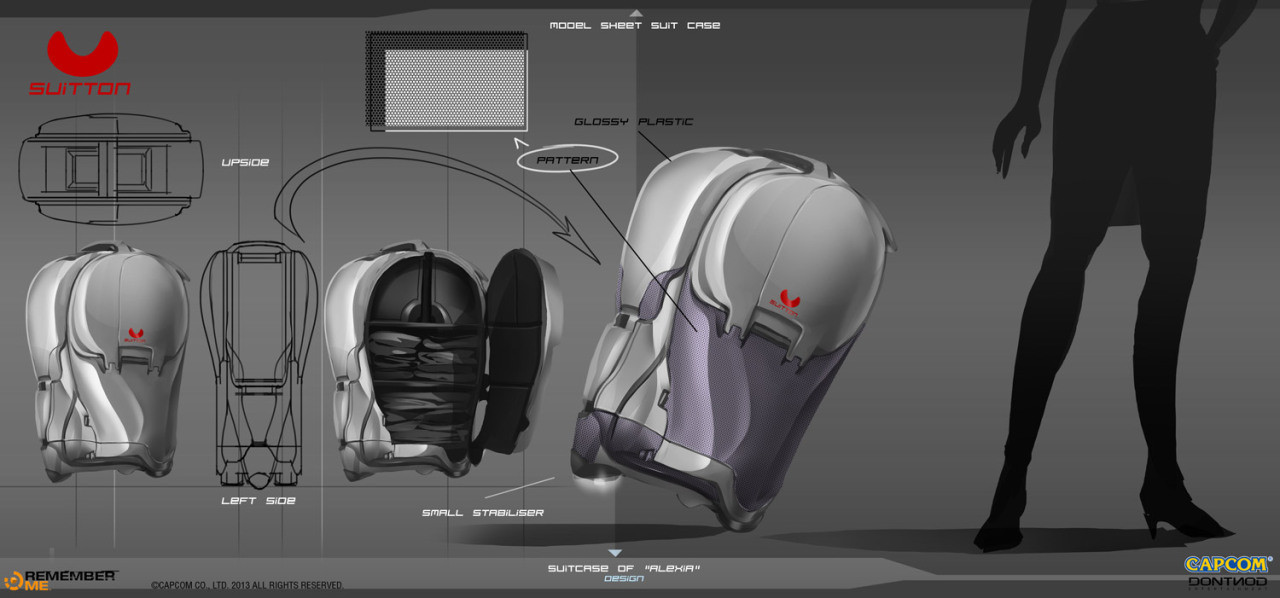This screenshot has width=1280, height=598.
Task: Click the woman silhouette figure
Action: (x=1111, y=275)
